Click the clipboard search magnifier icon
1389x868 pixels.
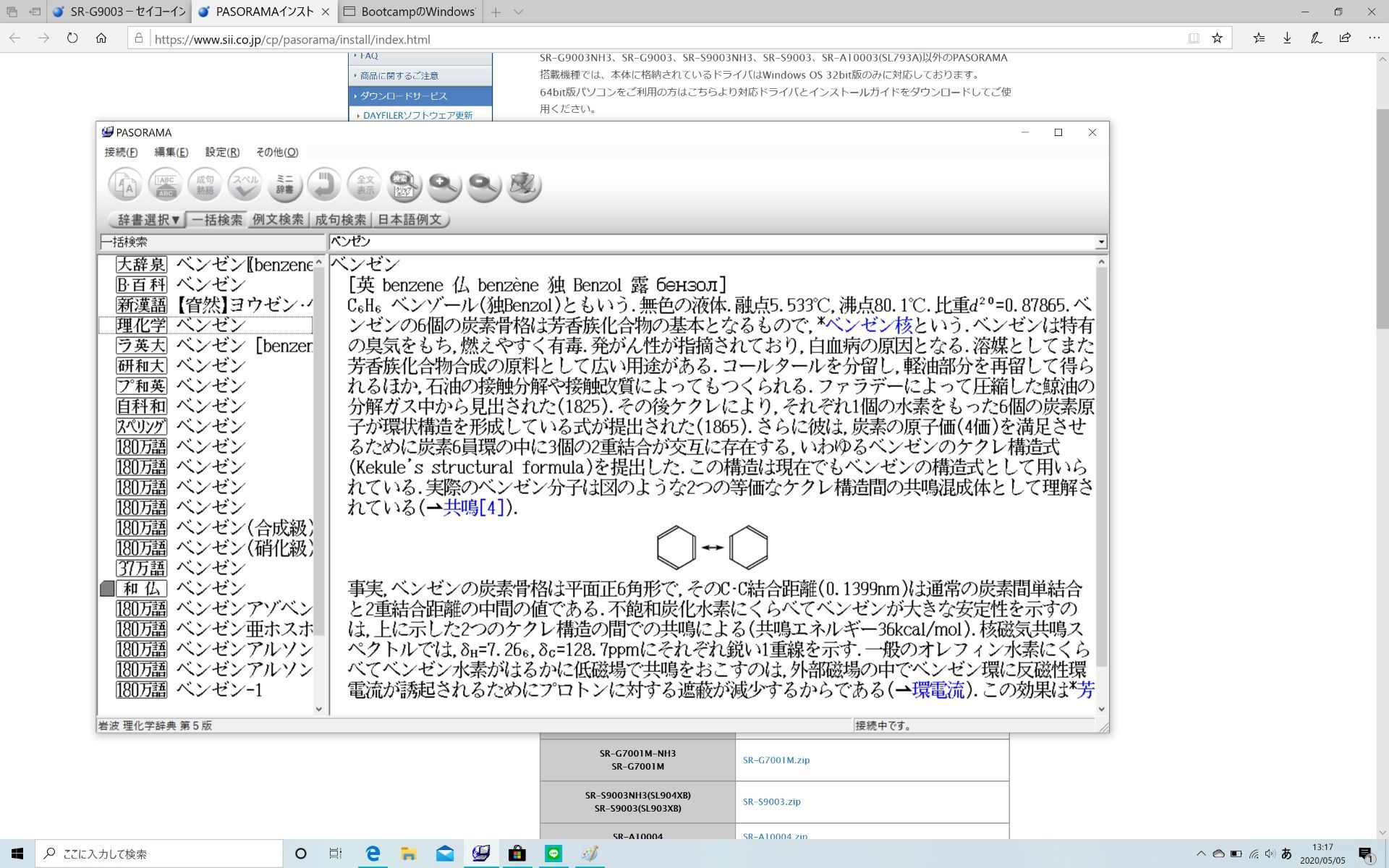[404, 185]
